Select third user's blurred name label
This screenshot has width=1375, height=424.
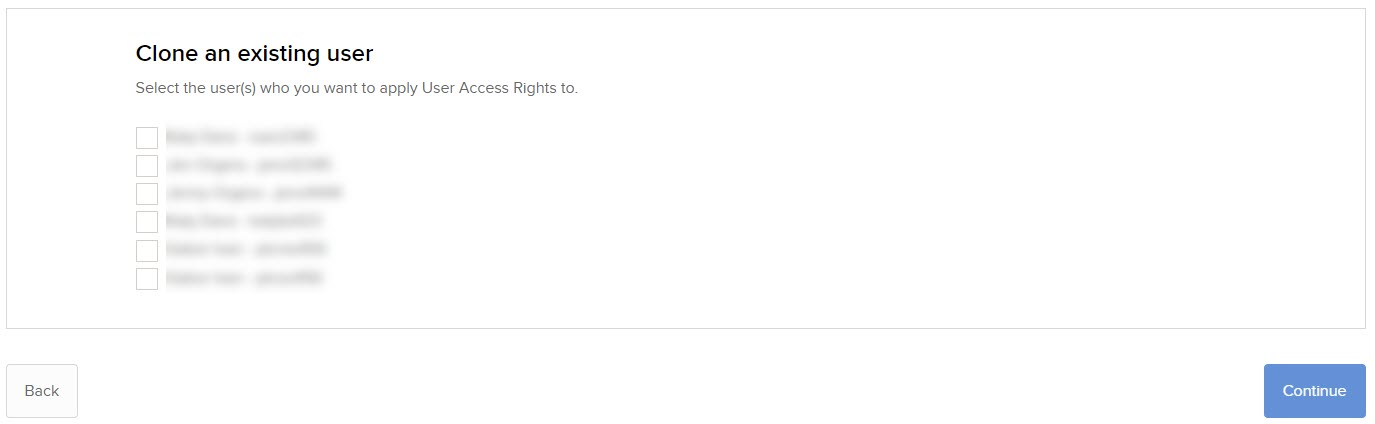[255, 193]
